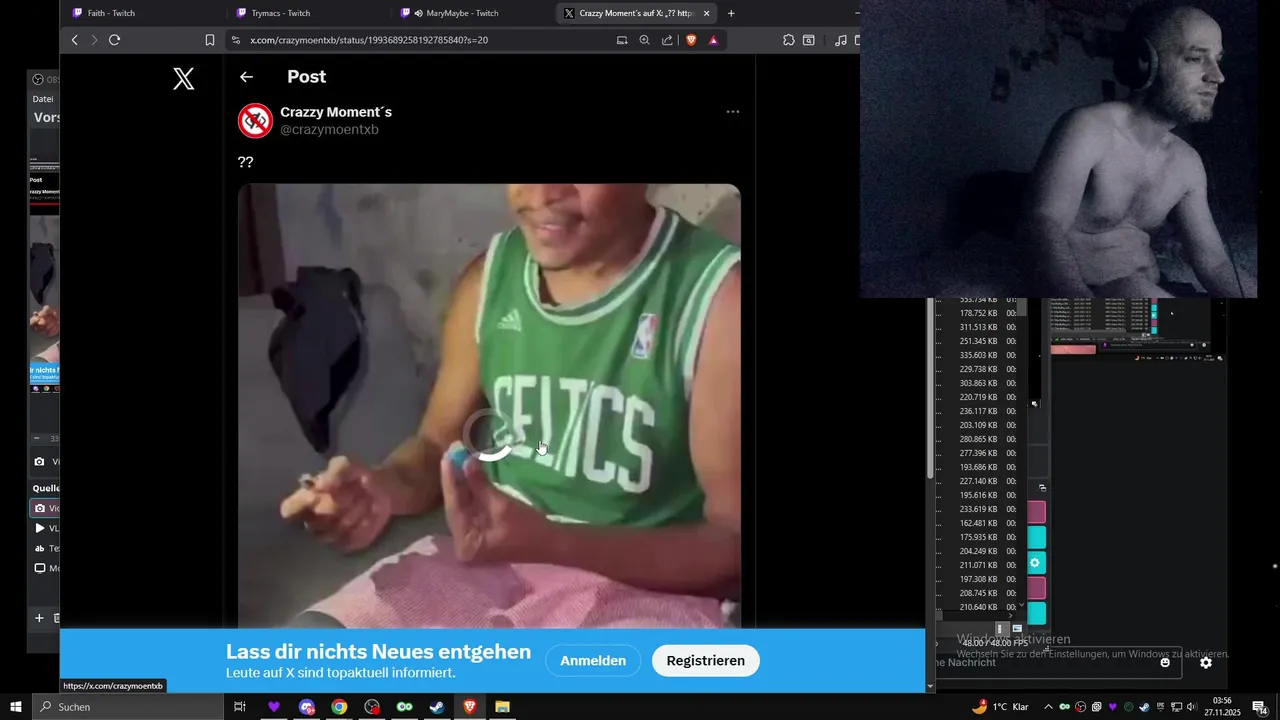Click the Crazzy Moment's profile avatar
The width and height of the screenshot is (1280, 720).
click(256, 121)
